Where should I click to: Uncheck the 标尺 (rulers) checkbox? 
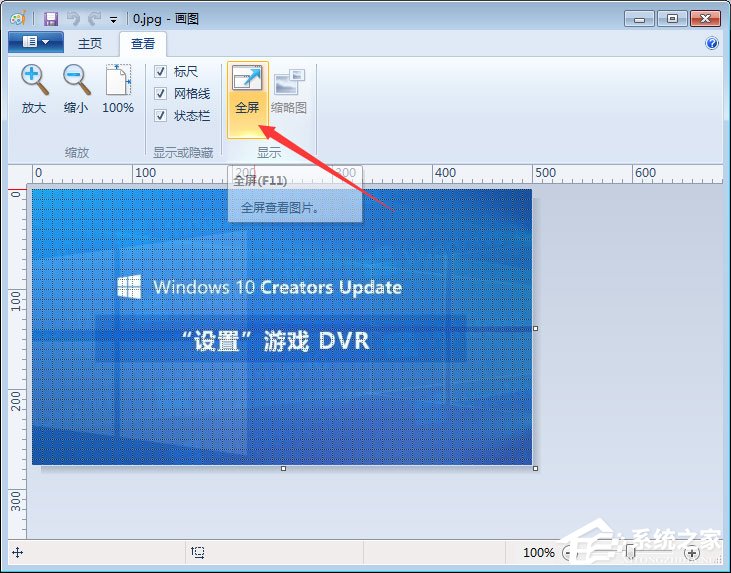(160, 72)
